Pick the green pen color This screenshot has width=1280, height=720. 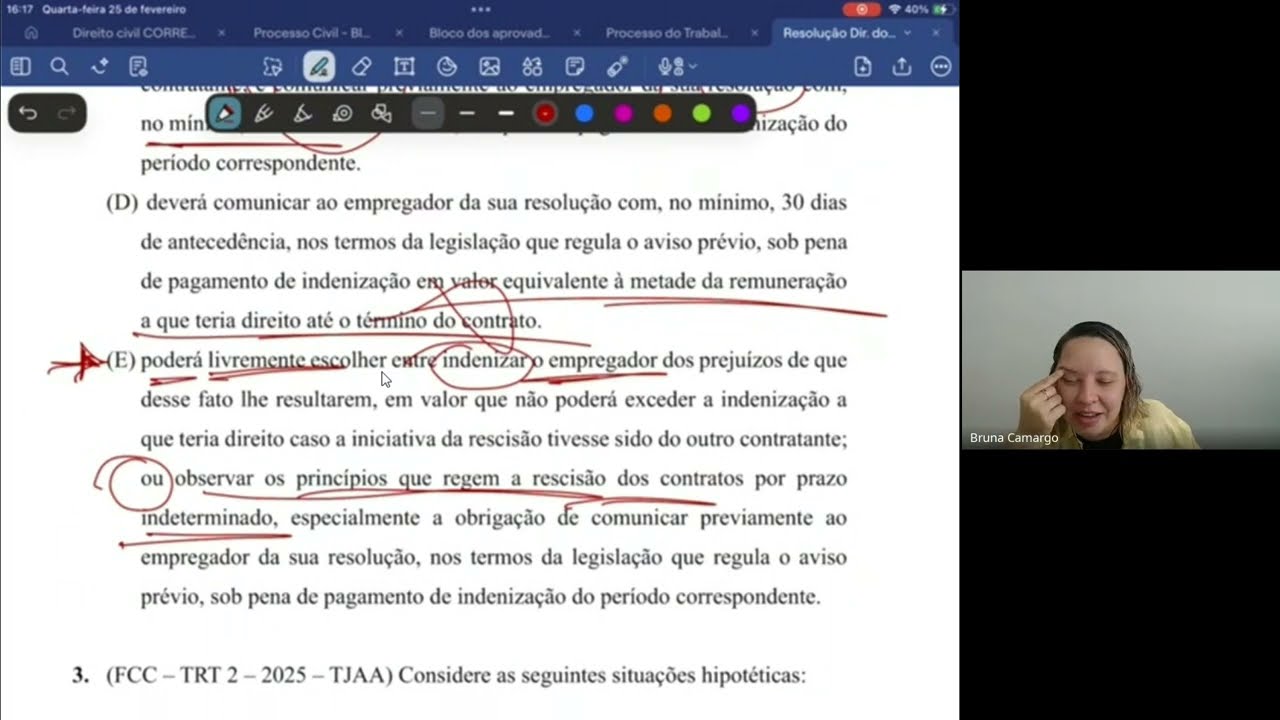702,113
